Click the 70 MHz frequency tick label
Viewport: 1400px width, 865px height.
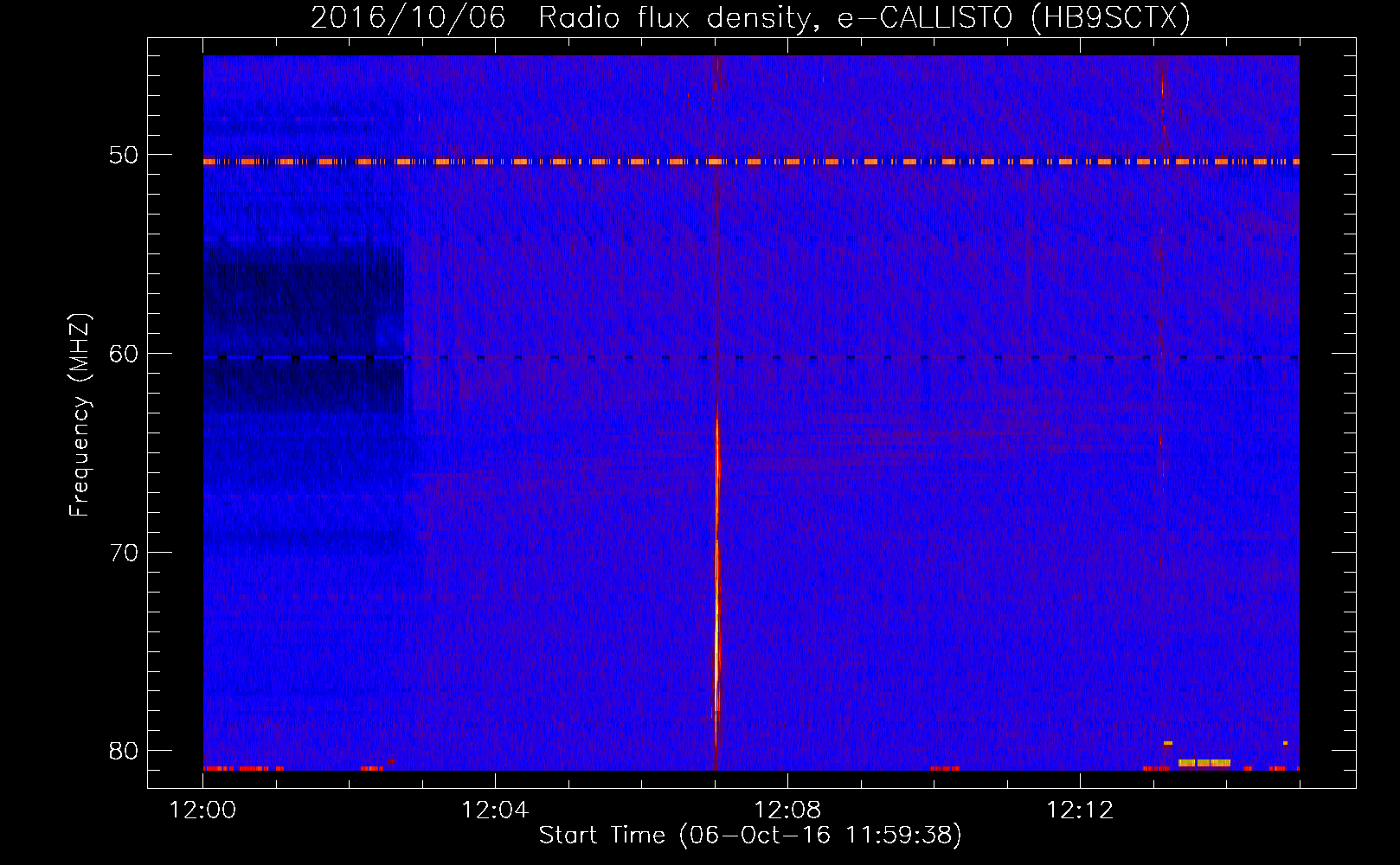point(124,552)
